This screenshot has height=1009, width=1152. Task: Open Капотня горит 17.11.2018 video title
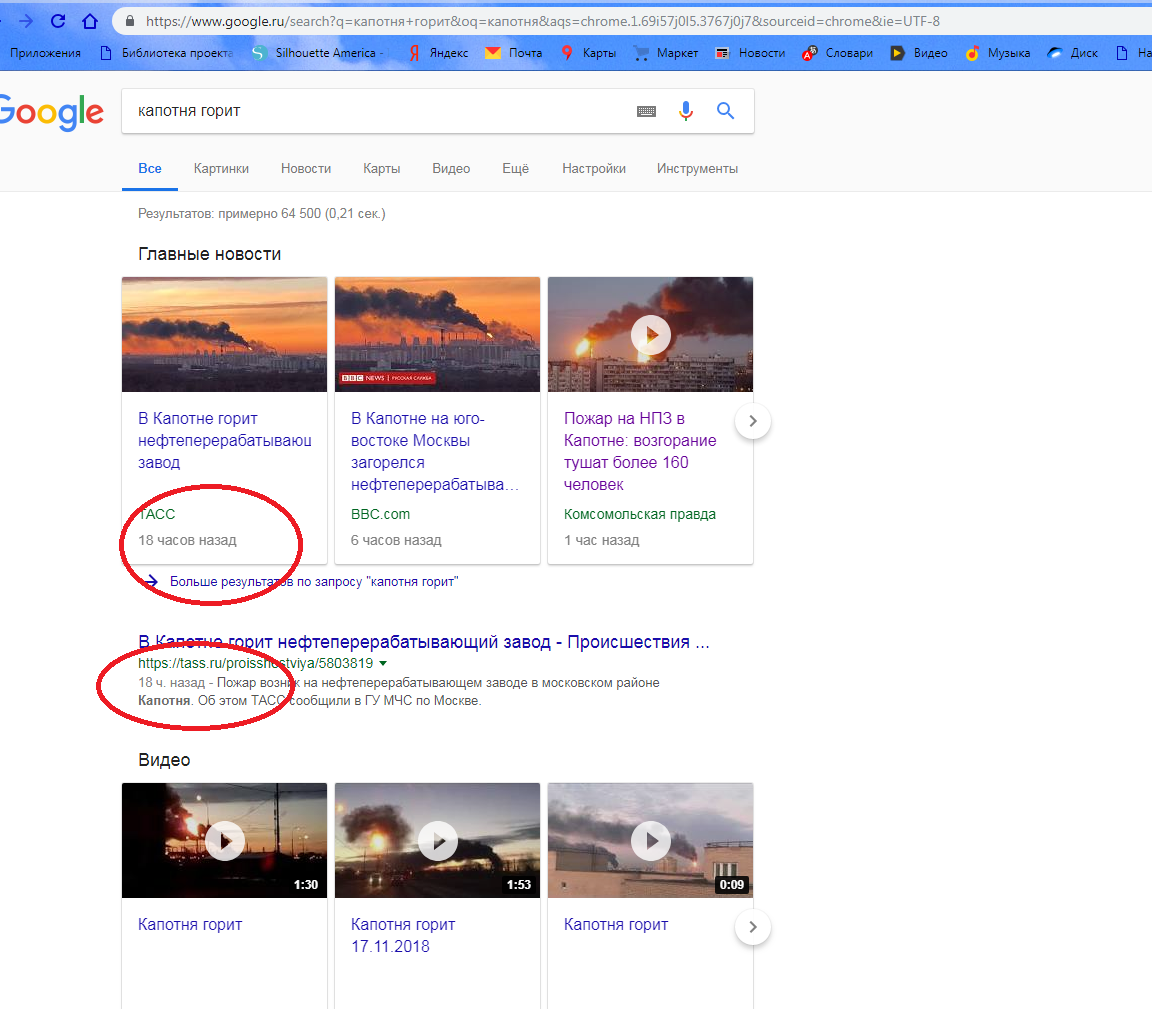click(403, 935)
